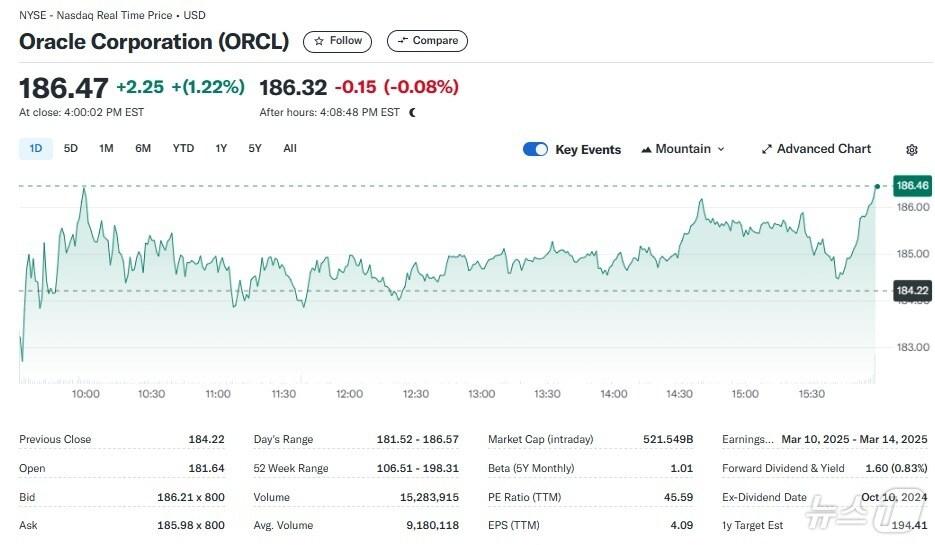This screenshot has width=935, height=545.
Task: Click the Advanced Chart expand arrows icon
Action: 767,149
